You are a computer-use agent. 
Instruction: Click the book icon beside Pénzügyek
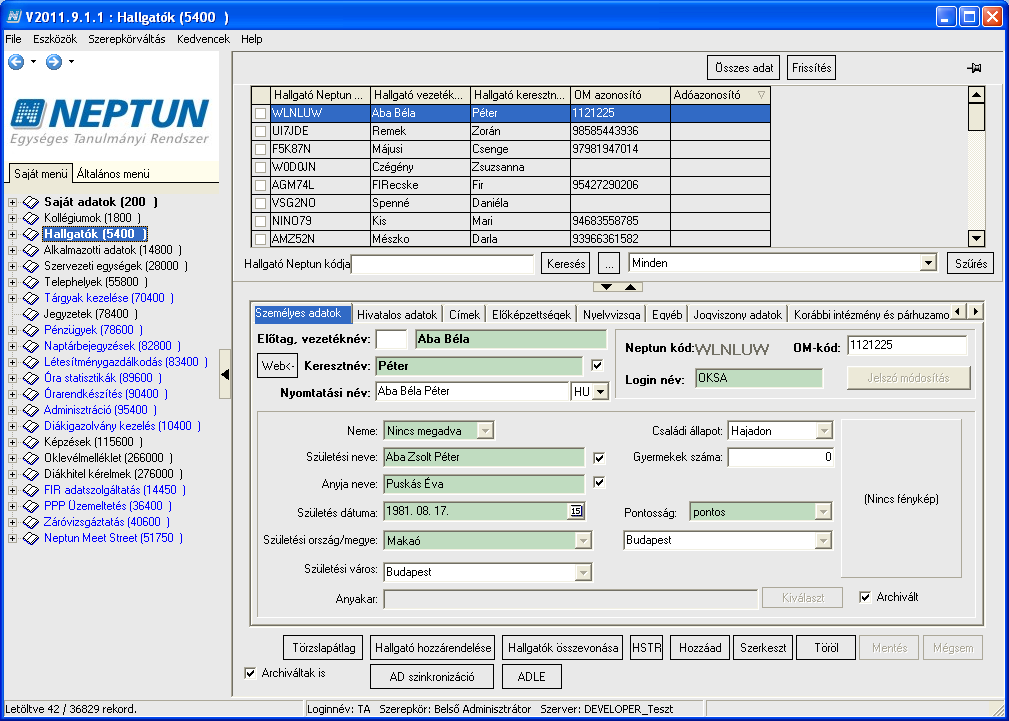(x=31, y=330)
